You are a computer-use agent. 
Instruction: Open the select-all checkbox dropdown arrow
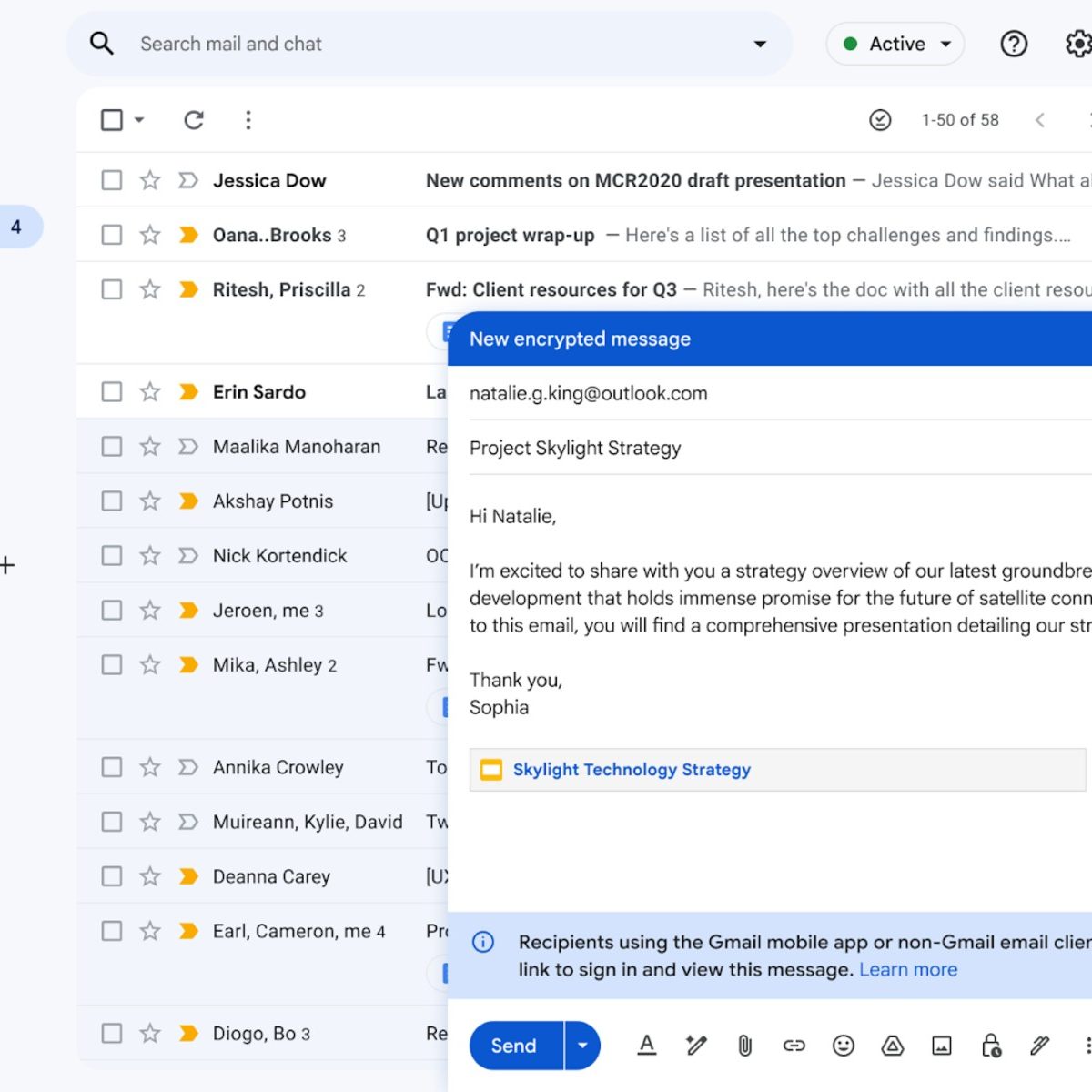(139, 120)
